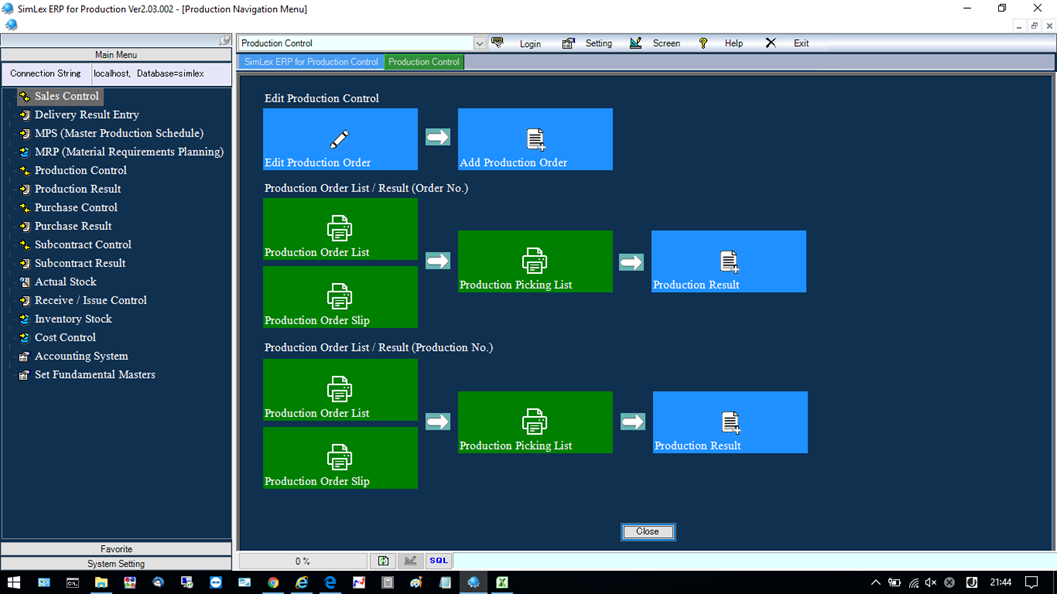Open Excel from the taskbar
The height and width of the screenshot is (594, 1057).
click(x=502, y=583)
